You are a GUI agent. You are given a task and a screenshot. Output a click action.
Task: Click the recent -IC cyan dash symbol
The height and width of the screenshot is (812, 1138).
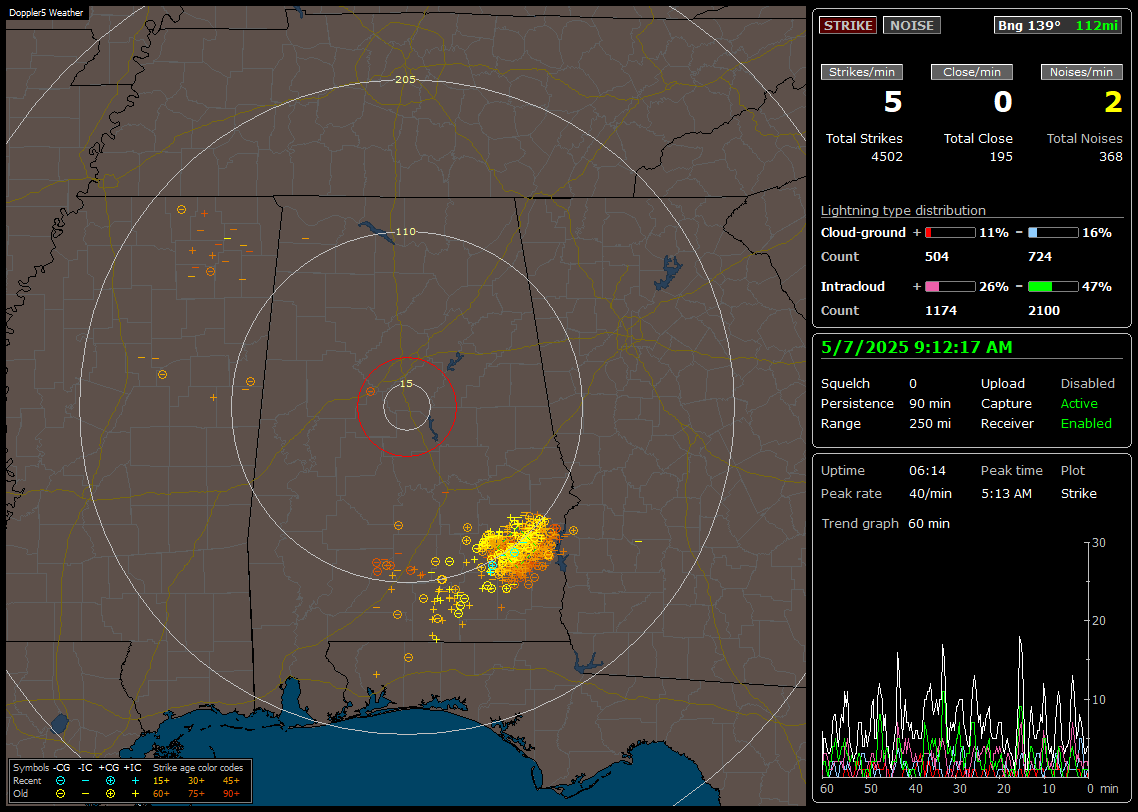(x=86, y=781)
